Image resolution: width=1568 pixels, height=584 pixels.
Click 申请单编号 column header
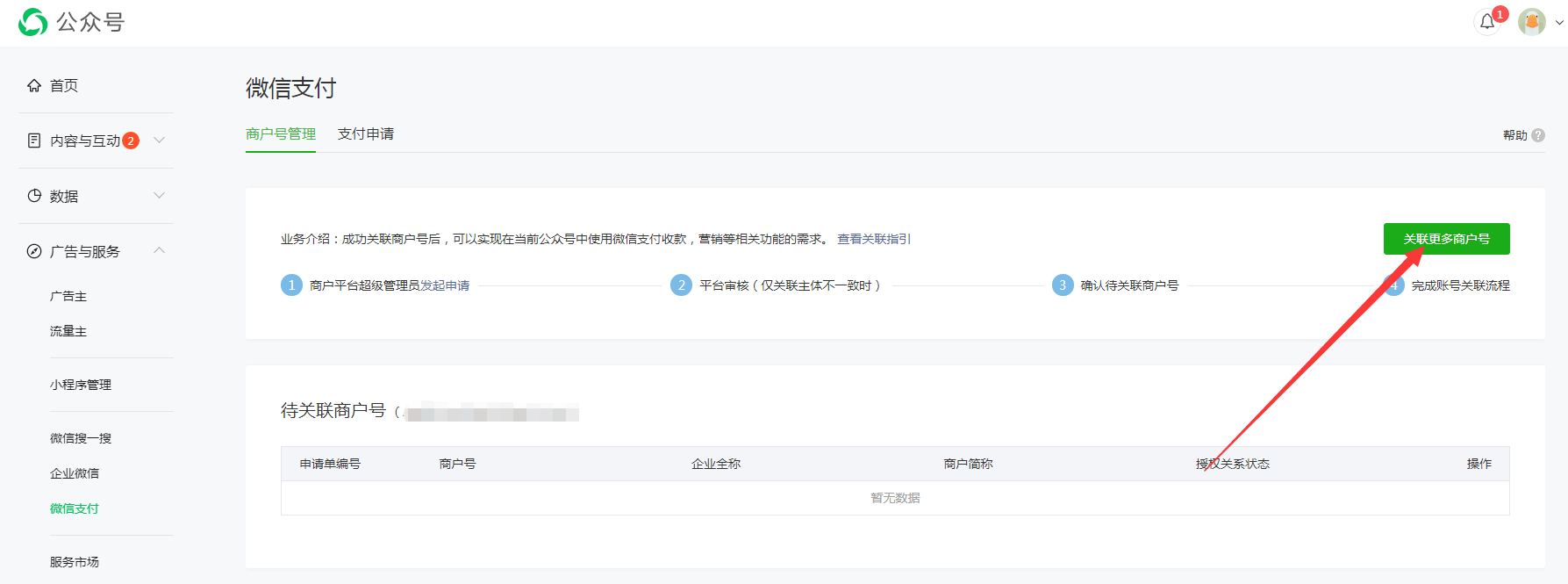click(330, 464)
